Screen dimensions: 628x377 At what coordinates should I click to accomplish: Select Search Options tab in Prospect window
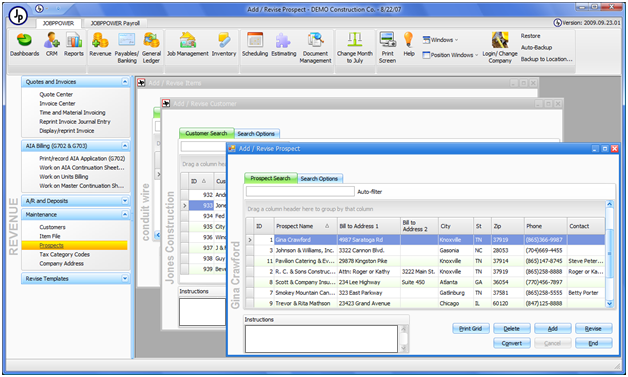[319, 179]
